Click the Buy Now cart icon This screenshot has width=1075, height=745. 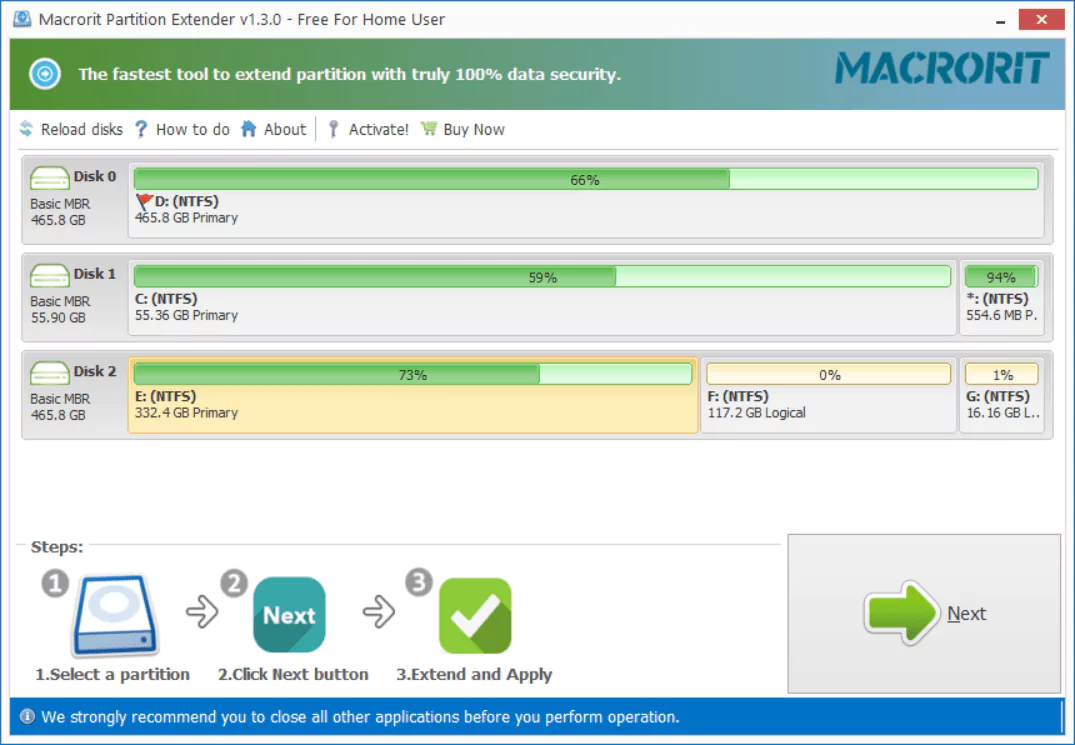tap(430, 129)
